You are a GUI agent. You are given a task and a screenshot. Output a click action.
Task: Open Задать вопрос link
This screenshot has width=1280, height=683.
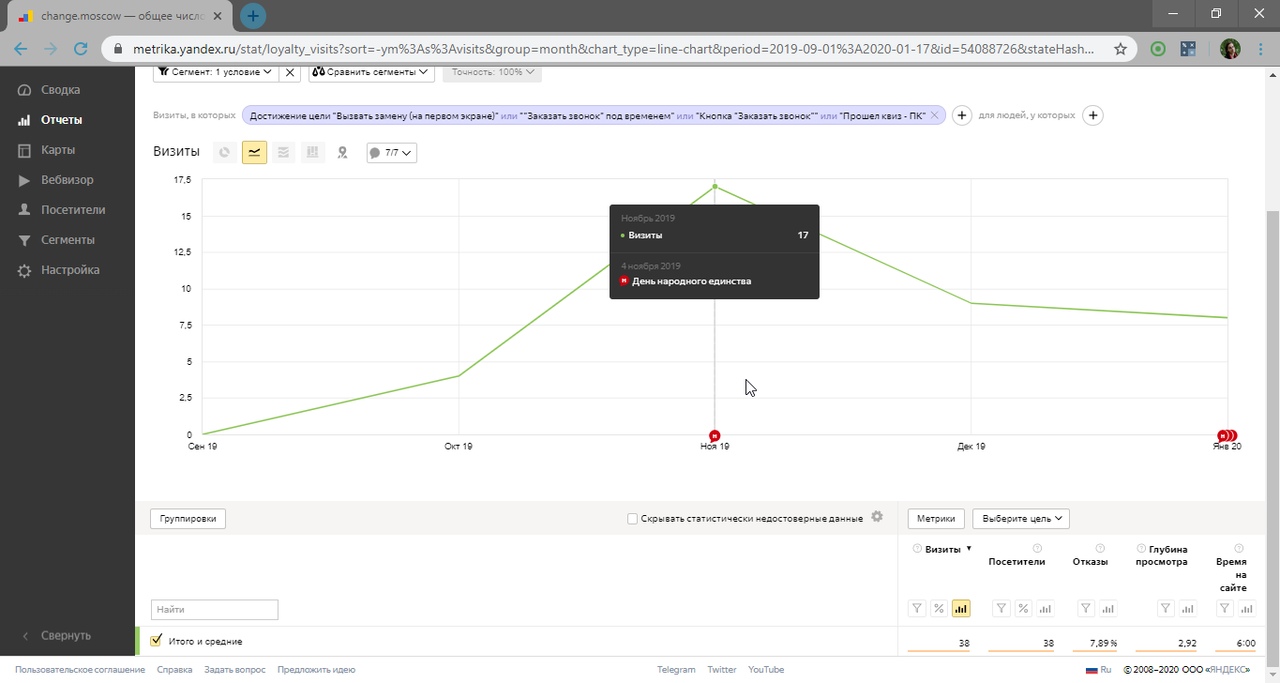pyautogui.click(x=235, y=670)
